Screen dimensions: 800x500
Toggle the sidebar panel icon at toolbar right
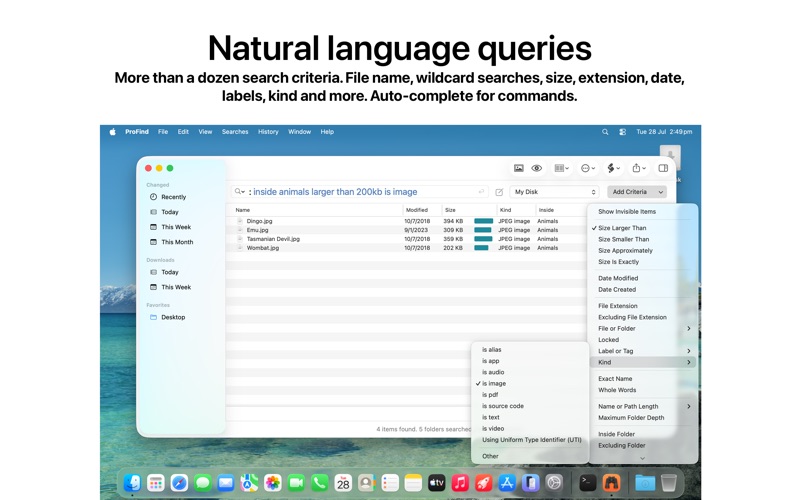[x=663, y=168]
